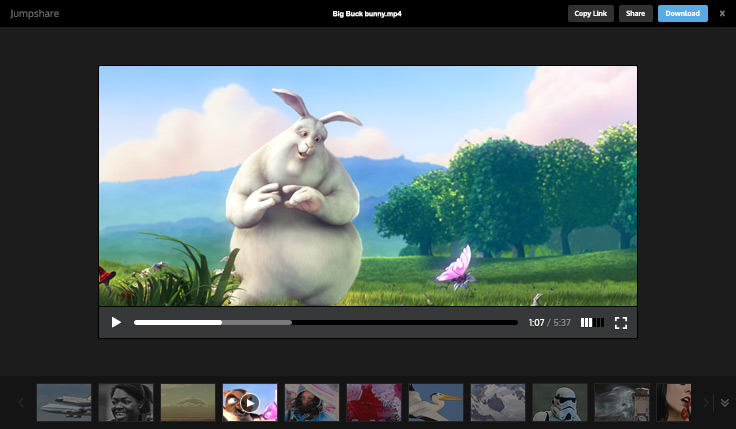Open the hazy mountain landscape thumbnail

tap(188, 402)
